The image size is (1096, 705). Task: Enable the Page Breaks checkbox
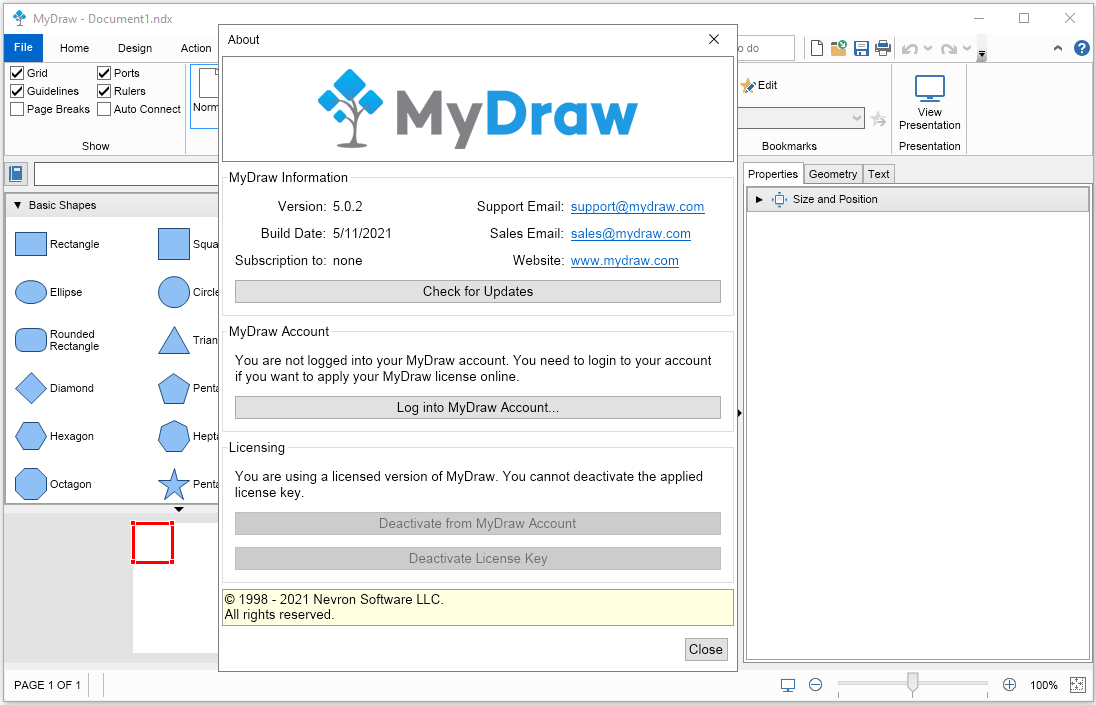point(17,109)
